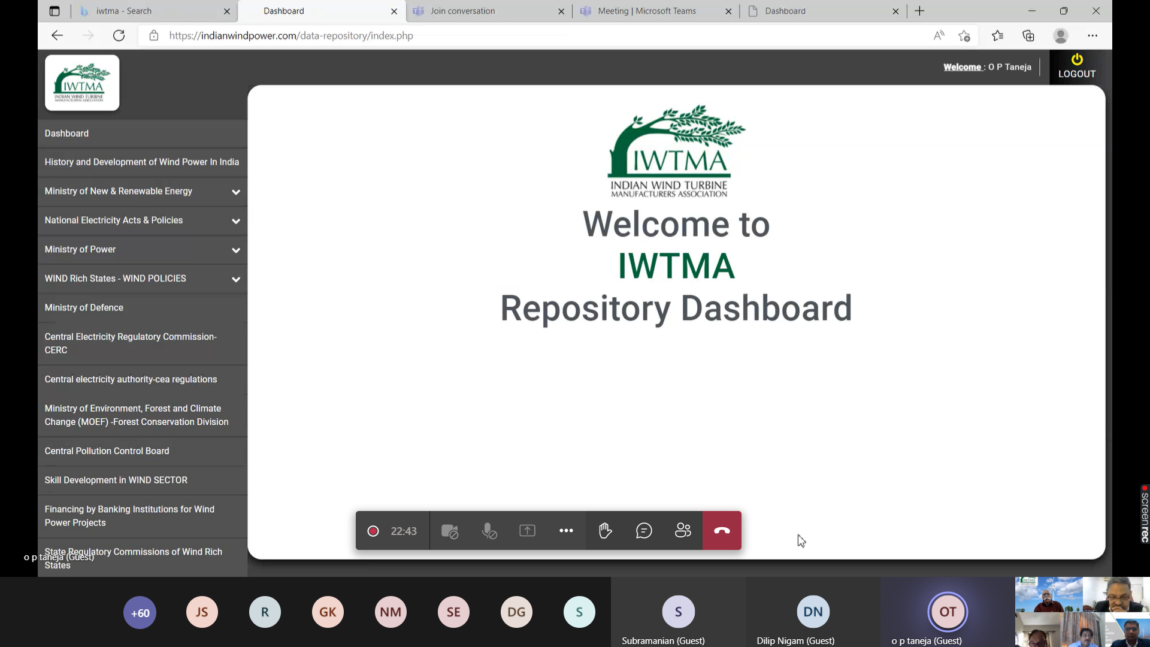This screenshot has height=647, width=1150.
Task: Click the LOGOUT button
Action: click(x=1076, y=67)
